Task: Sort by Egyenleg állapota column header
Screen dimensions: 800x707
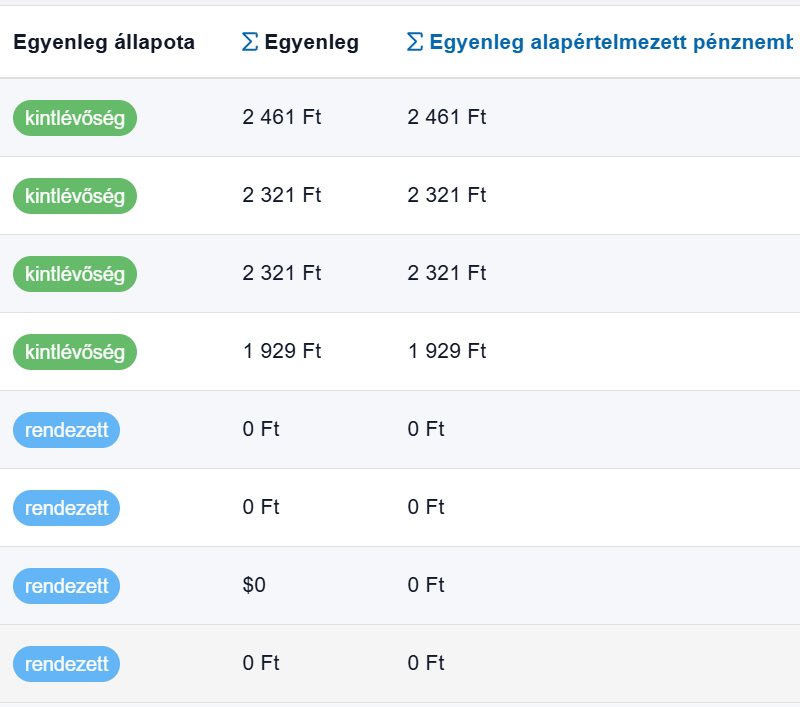Action: coord(104,43)
